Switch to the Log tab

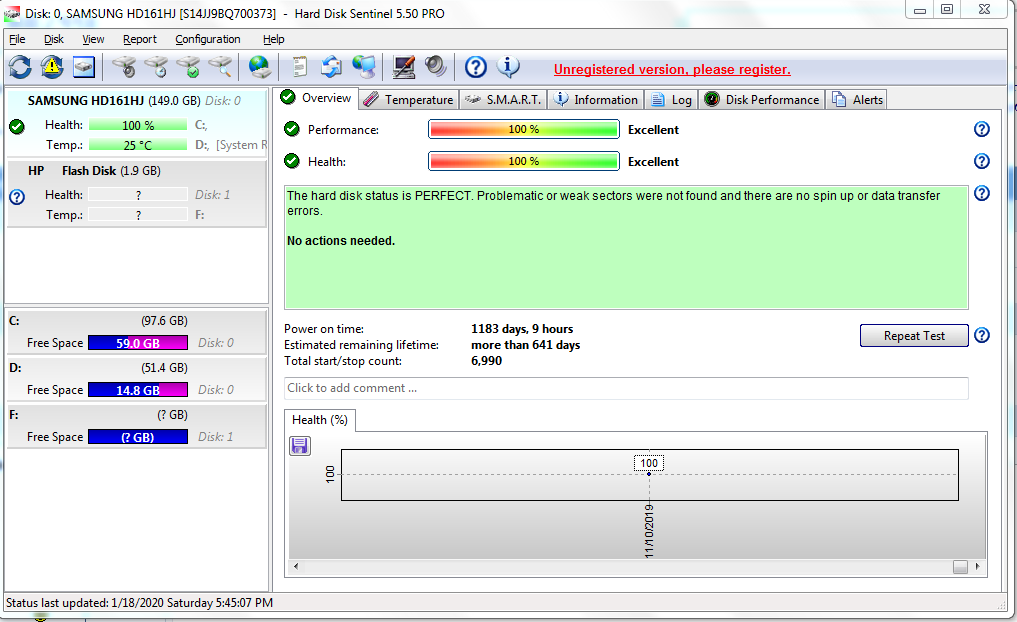(x=671, y=99)
